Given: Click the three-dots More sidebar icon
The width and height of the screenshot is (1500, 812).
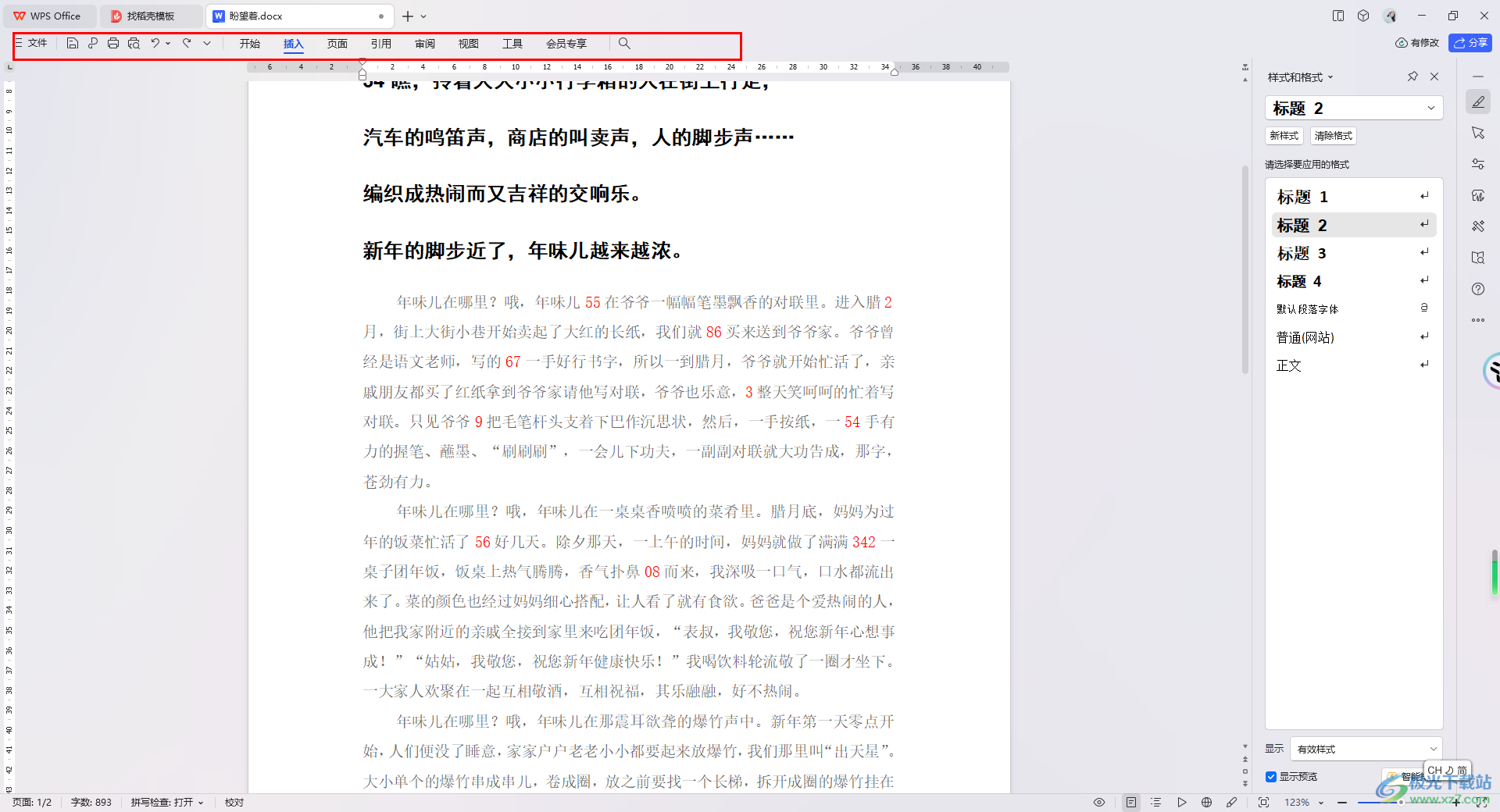Looking at the screenshot, I should click(1478, 320).
